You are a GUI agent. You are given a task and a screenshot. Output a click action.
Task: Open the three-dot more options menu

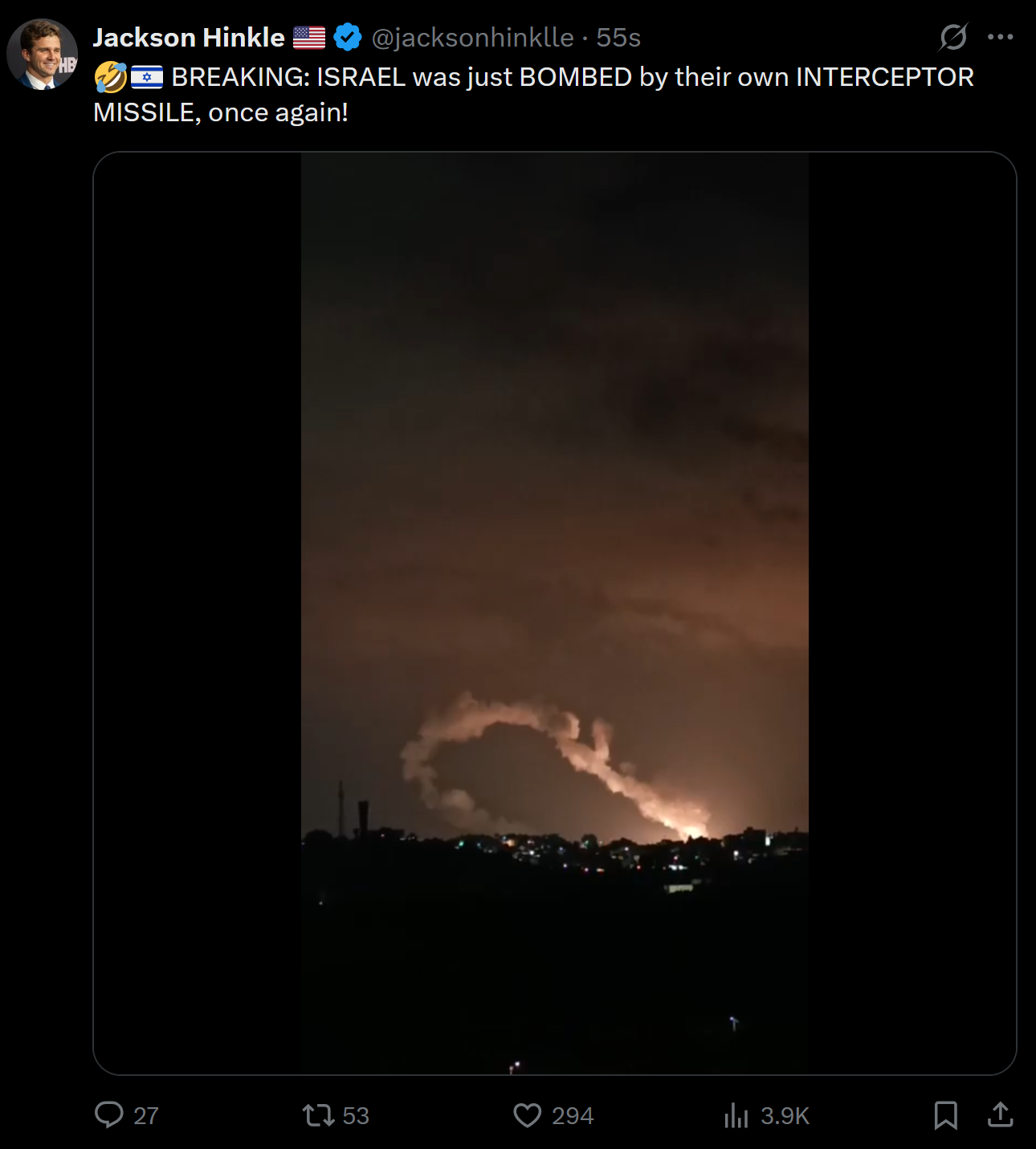point(1001,37)
